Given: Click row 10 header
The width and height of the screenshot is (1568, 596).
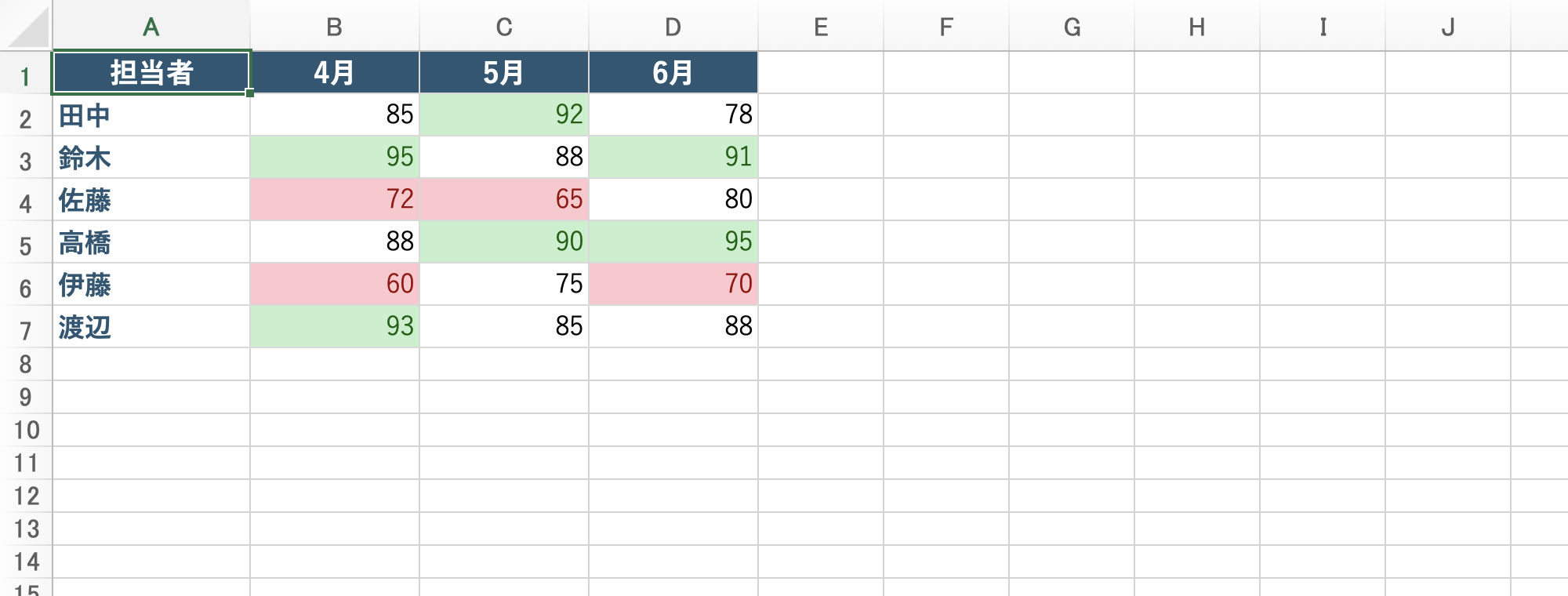Looking at the screenshot, I should tap(26, 430).
